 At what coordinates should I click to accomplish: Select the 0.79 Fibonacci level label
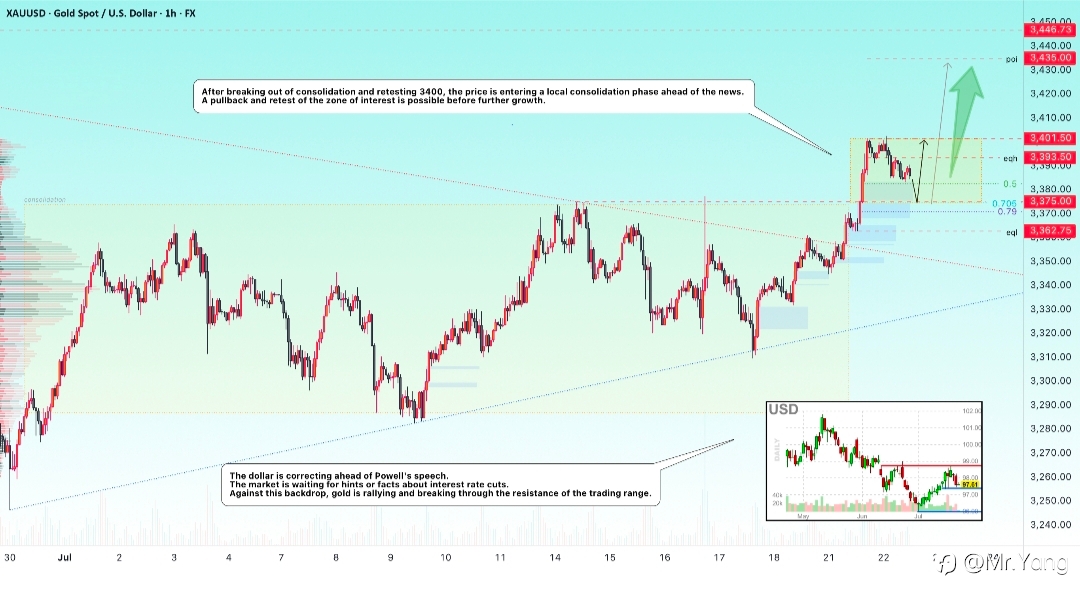coord(1007,211)
